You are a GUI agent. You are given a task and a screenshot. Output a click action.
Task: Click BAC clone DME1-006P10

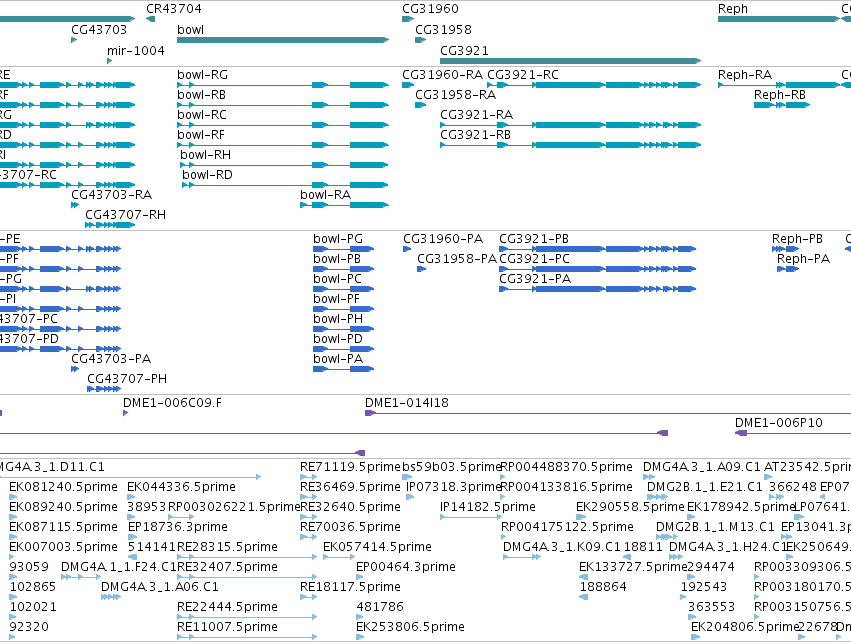[x=793, y=433]
